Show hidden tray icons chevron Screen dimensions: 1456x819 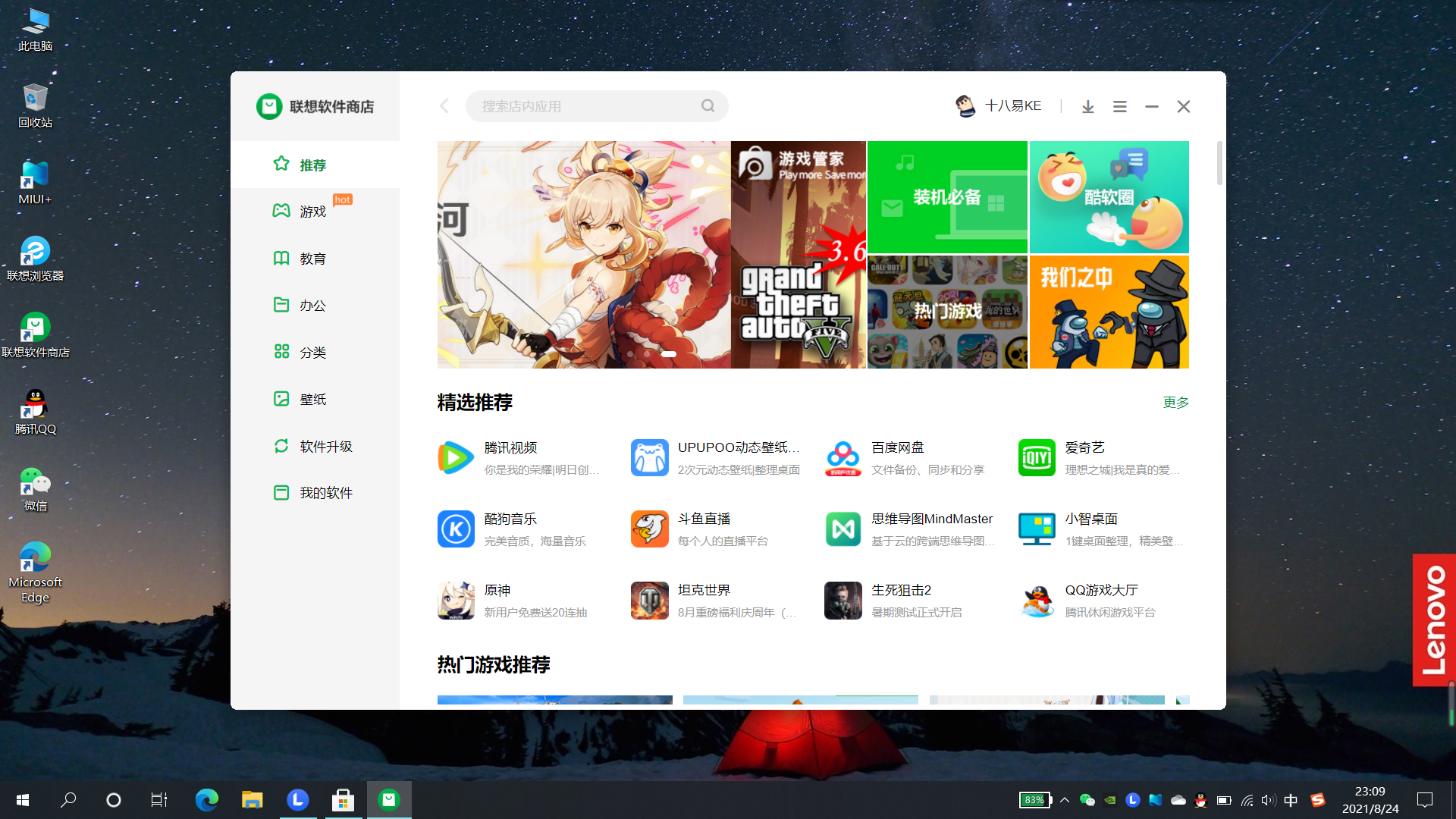(x=1065, y=800)
